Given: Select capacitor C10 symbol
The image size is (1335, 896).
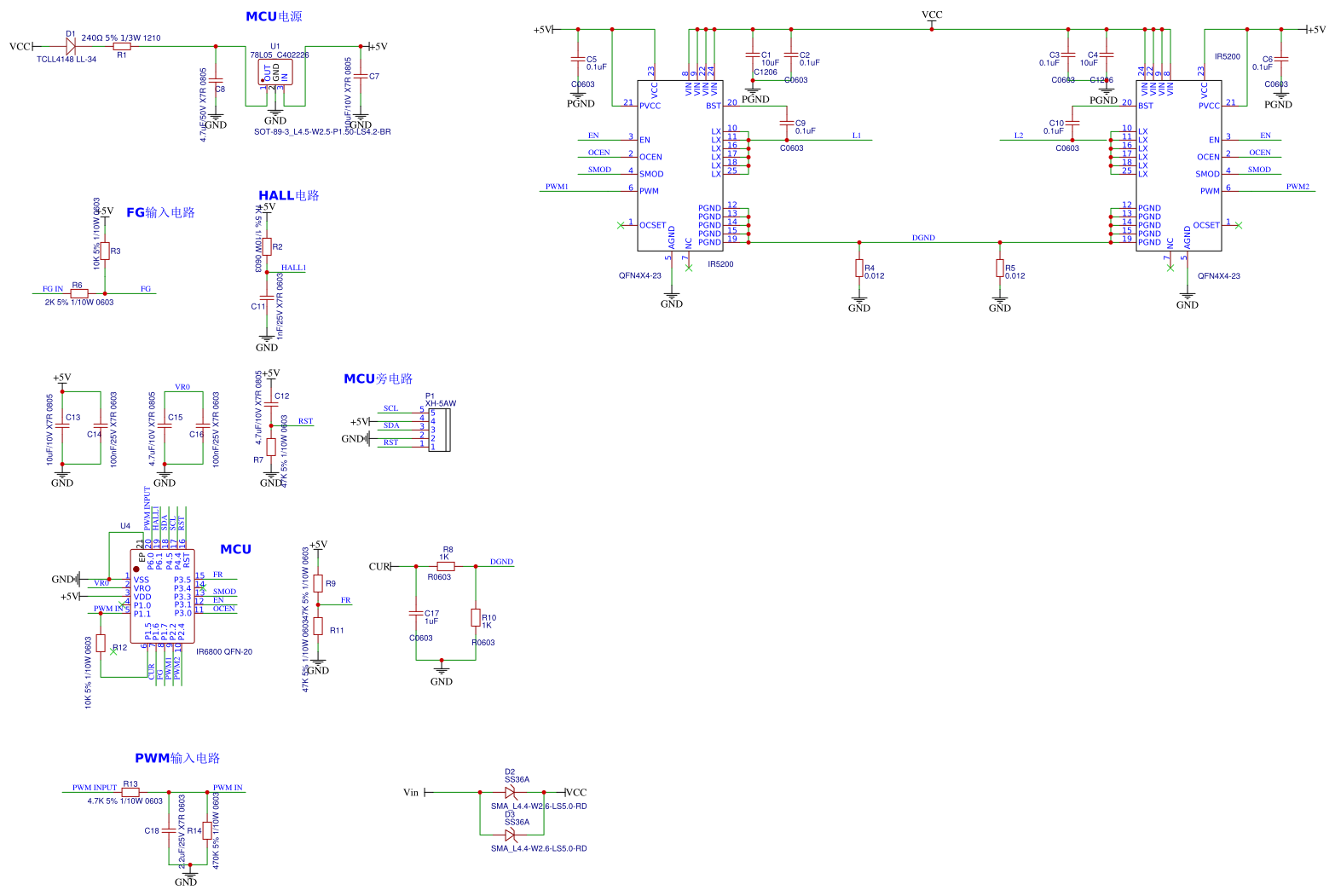Looking at the screenshot, I should tap(1072, 123).
